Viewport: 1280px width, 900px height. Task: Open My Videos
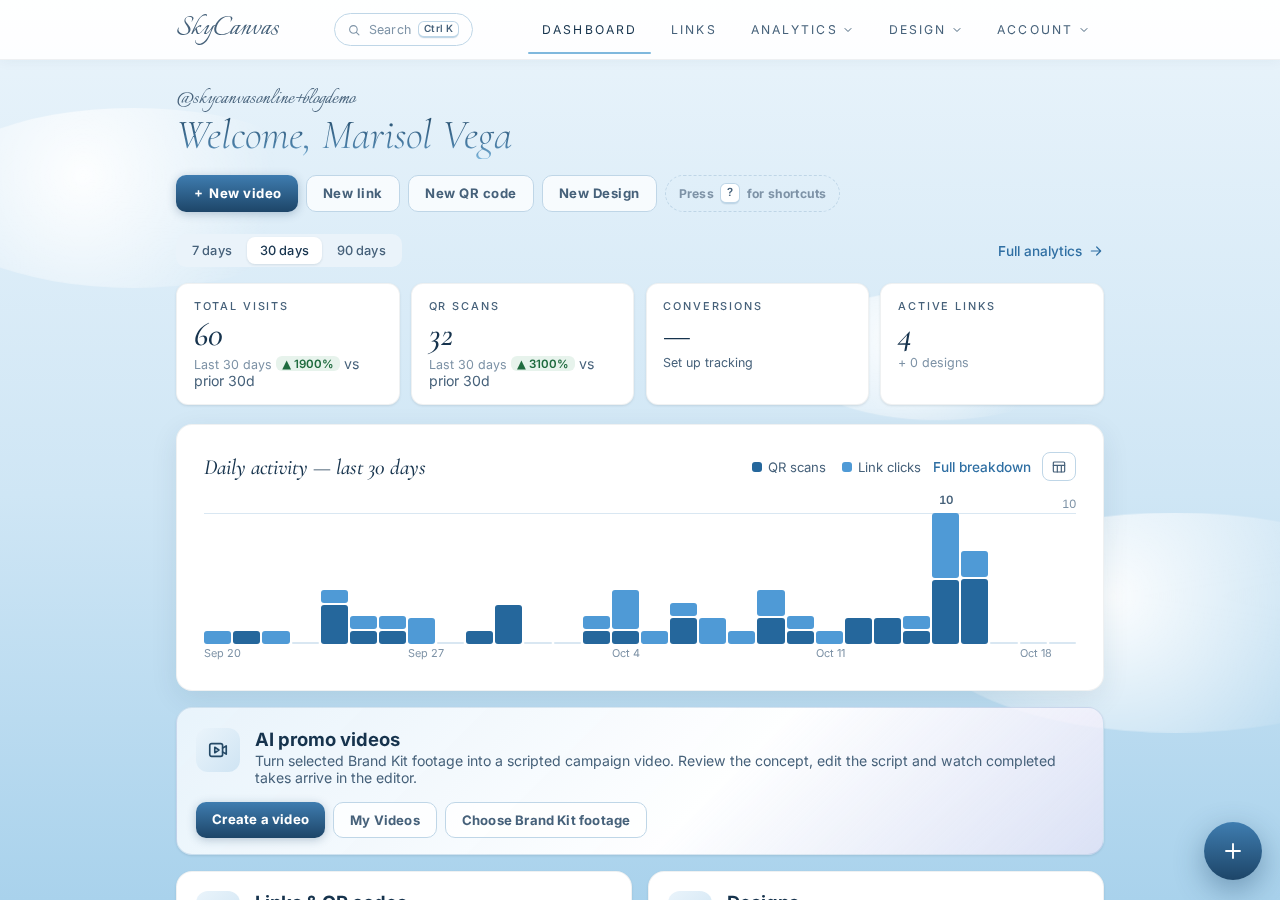[385, 820]
